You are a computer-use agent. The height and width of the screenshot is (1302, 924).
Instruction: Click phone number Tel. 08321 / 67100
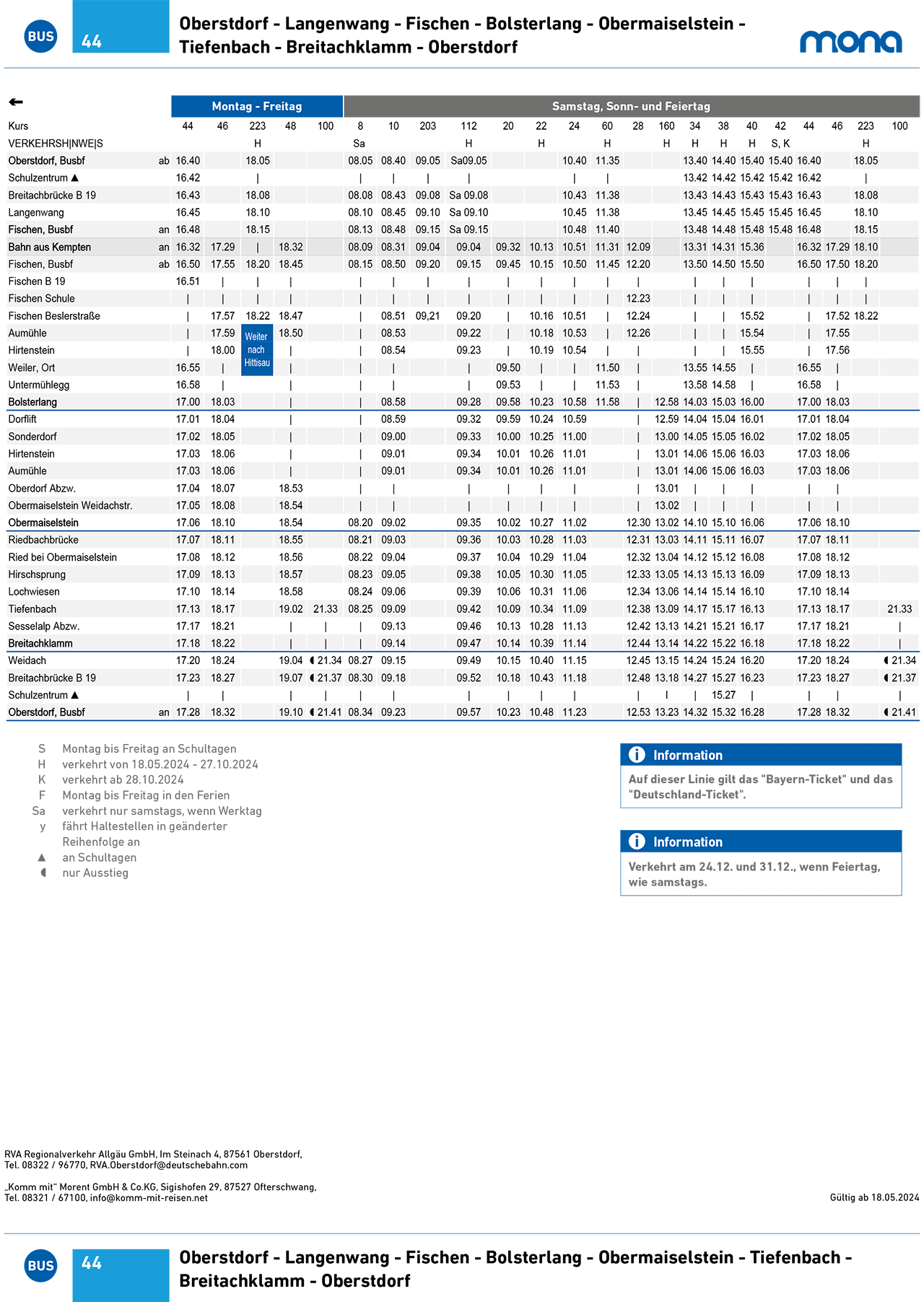coord(45,1197)
